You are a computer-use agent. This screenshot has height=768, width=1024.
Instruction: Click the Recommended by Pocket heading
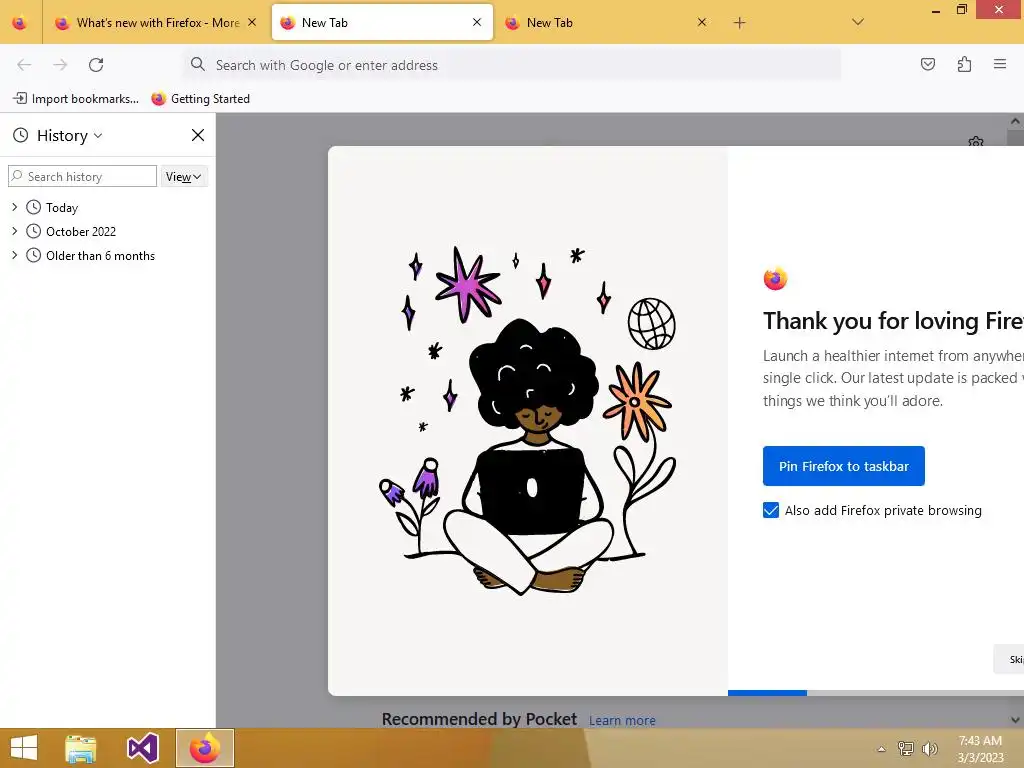(479, 719)
